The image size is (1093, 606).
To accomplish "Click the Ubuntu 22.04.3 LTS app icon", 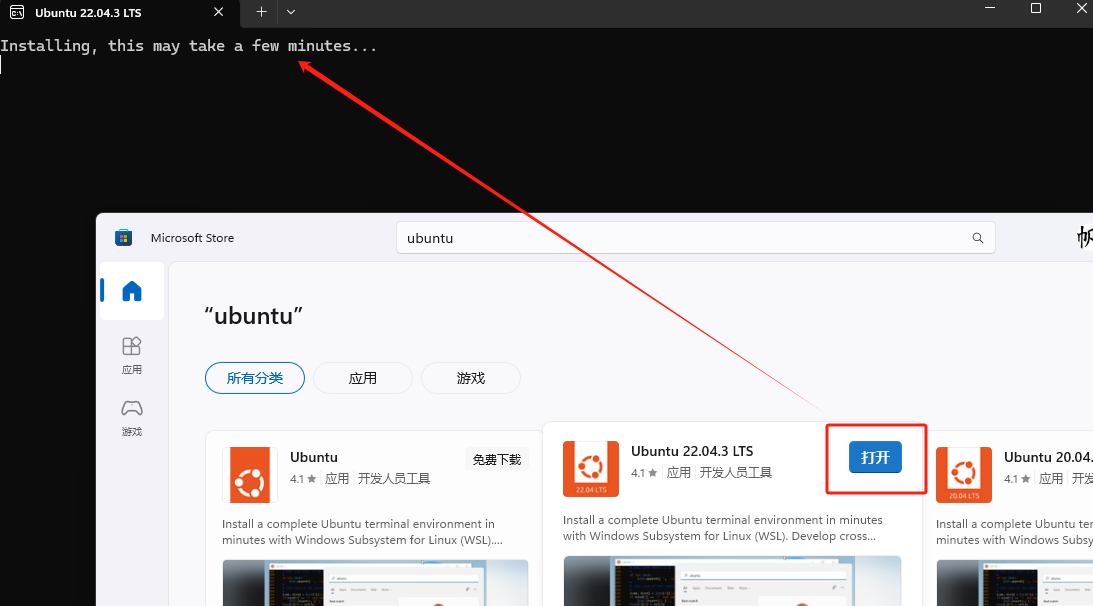I will click(590, 469).
